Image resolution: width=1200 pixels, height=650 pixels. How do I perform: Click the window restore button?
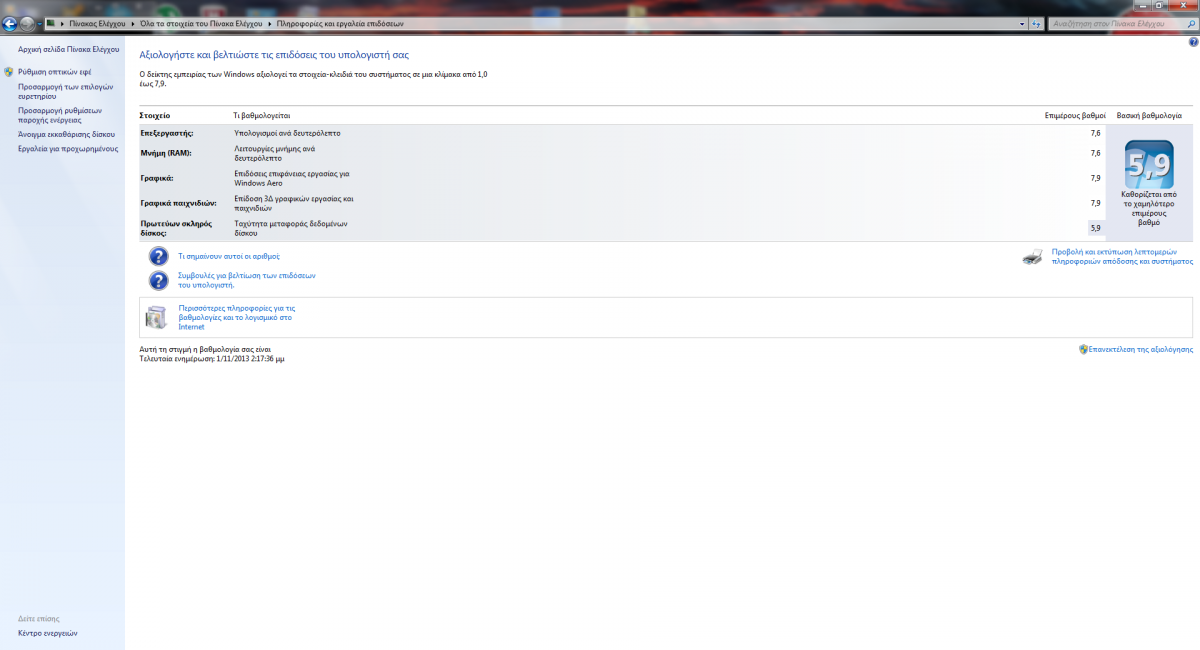point(1162,5)
